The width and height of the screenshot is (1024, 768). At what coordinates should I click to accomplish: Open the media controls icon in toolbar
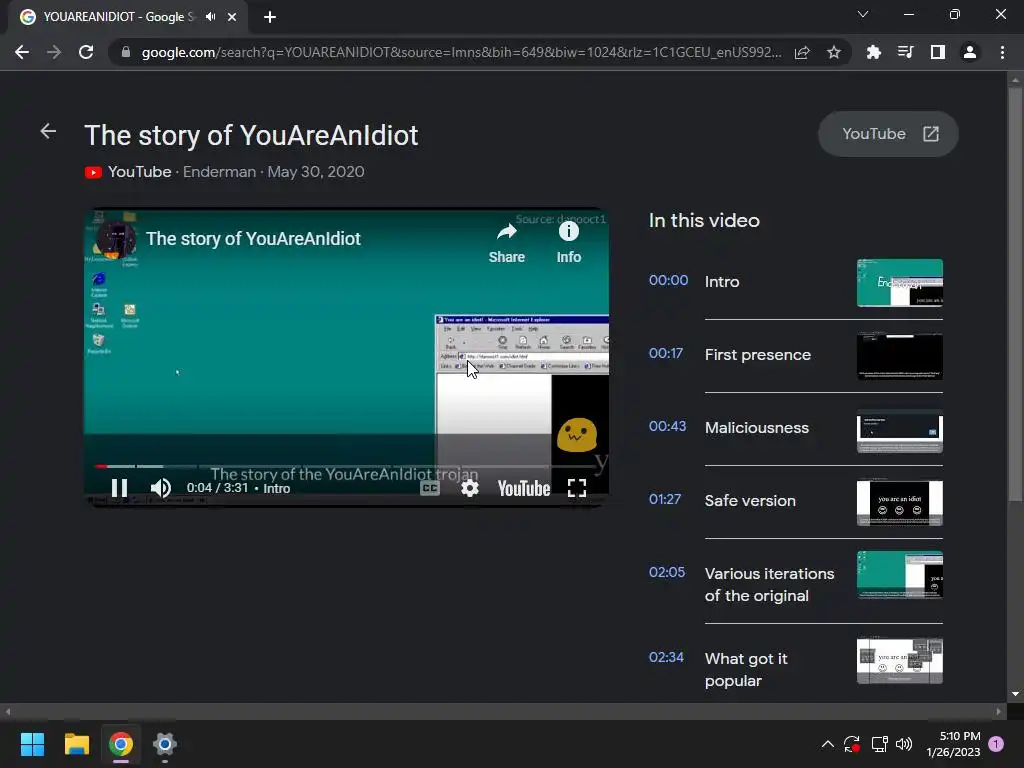coord(905,52)
